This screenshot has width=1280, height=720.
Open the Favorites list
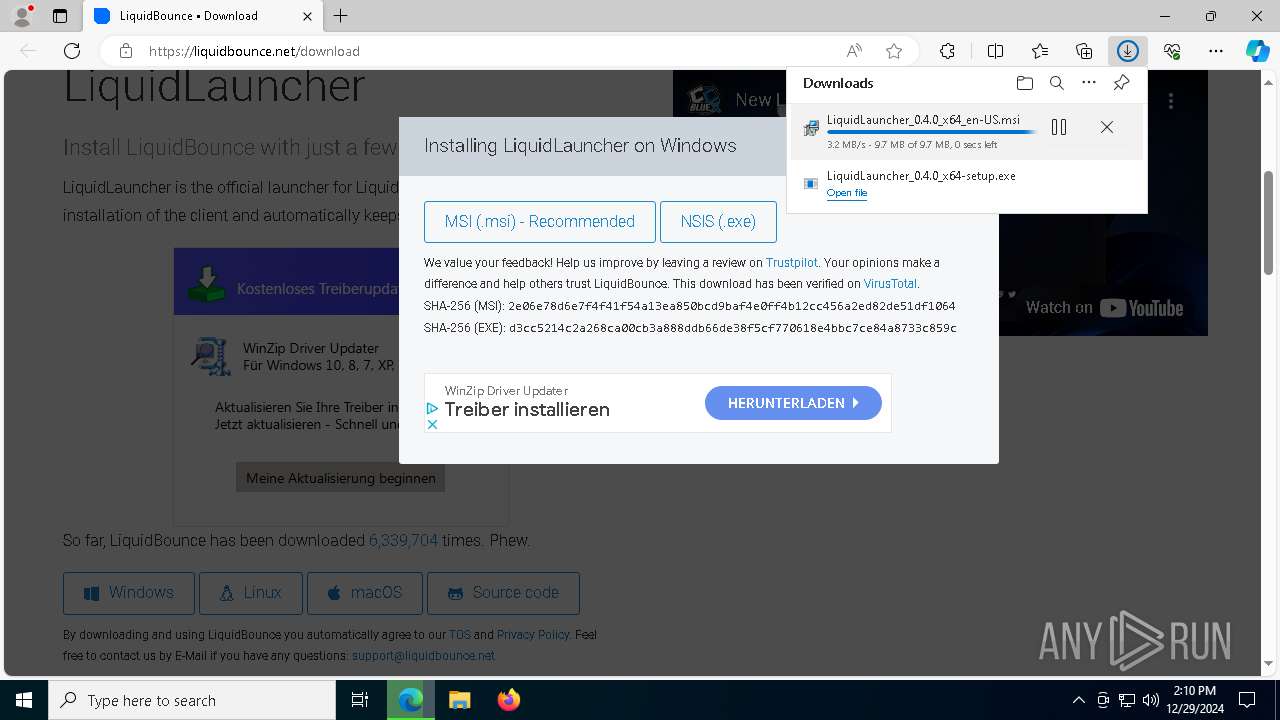coord(1040,51)
